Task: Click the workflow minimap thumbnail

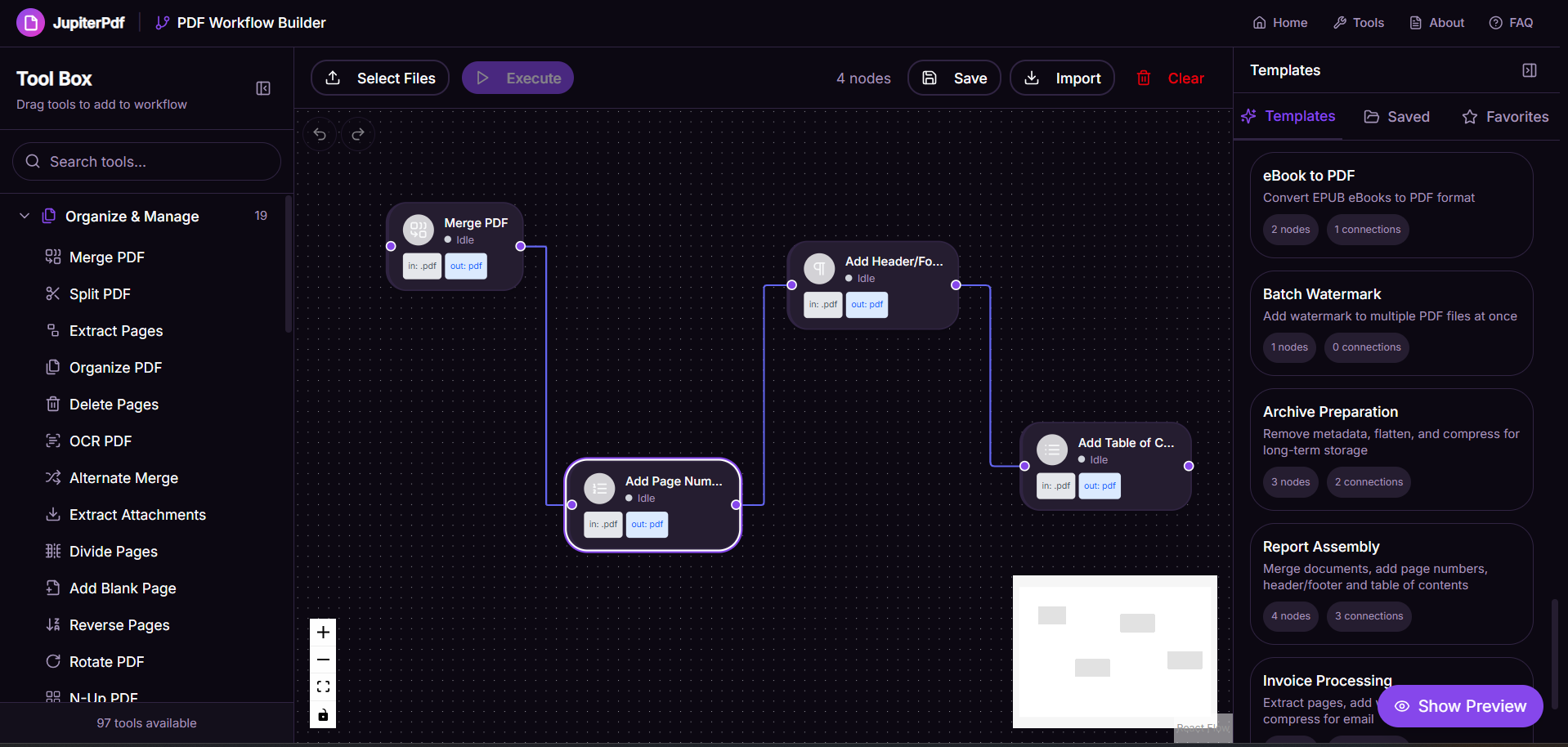Action: (1114, 651)
